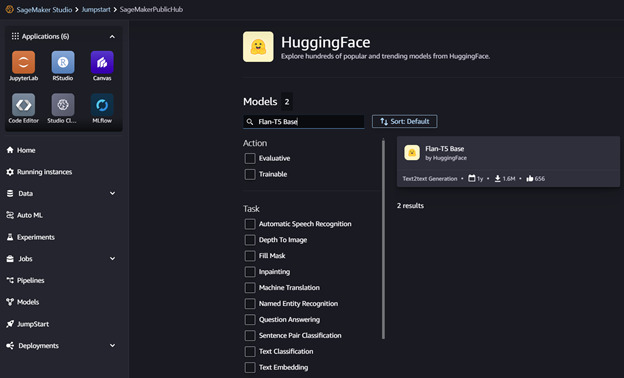Enable Named Entity Recognition filter
The width and height of the screenshot is (624, 378).
(x=250, y=304)
